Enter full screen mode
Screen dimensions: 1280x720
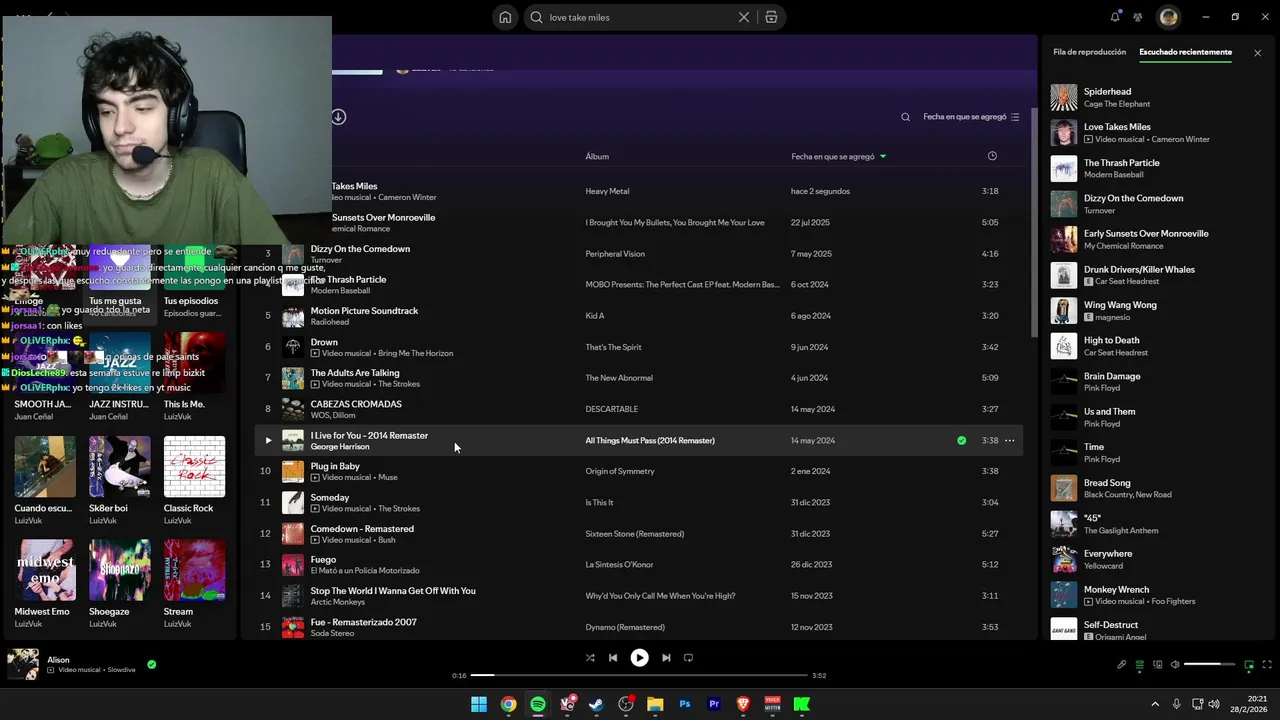(x=1268, y=665)
